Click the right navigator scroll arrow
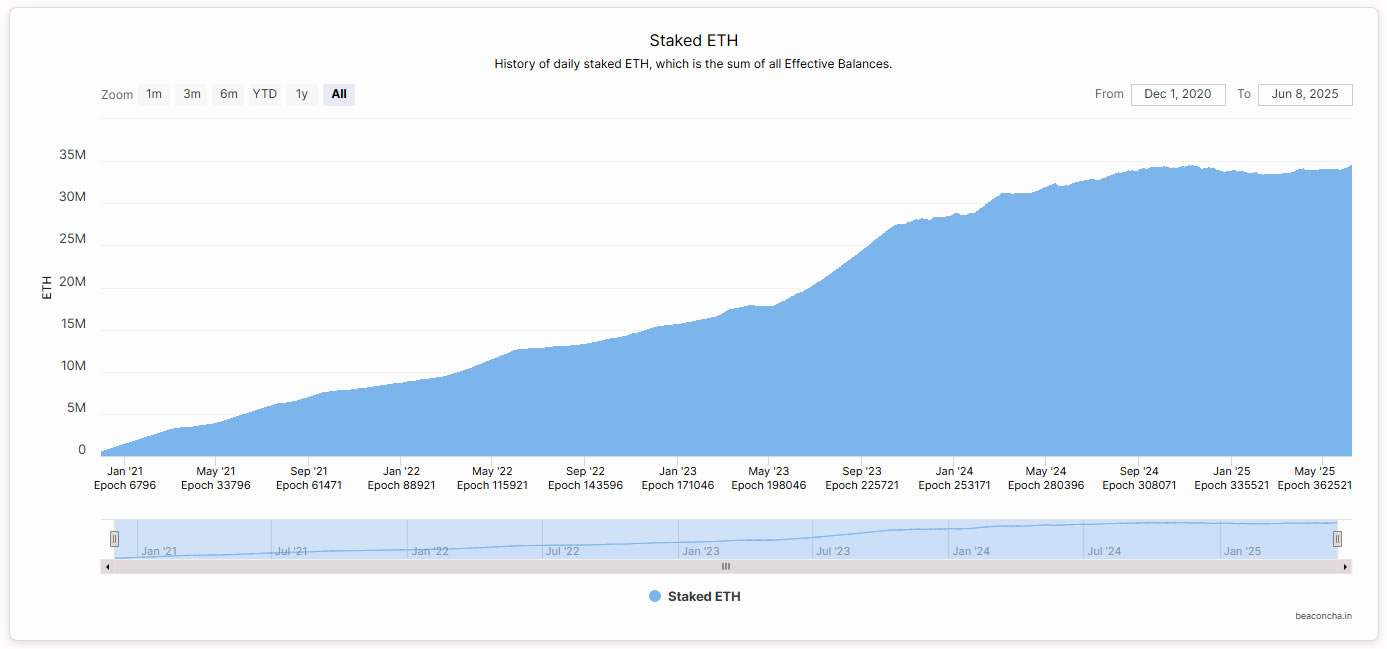Image resolution: width=1387 pixels, height=649 pixels. pos(1345,566)
